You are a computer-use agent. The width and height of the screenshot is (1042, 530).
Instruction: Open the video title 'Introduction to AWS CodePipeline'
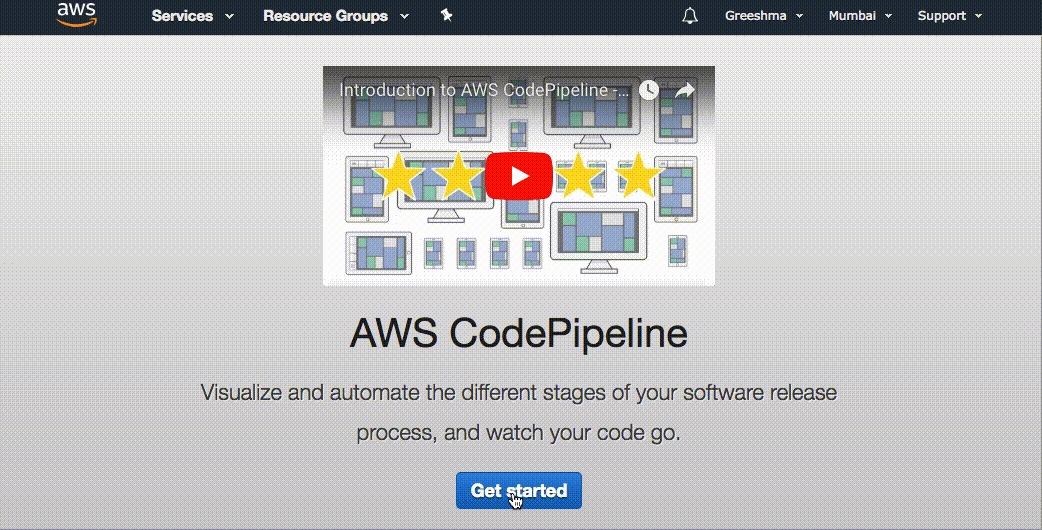point(484,90)
